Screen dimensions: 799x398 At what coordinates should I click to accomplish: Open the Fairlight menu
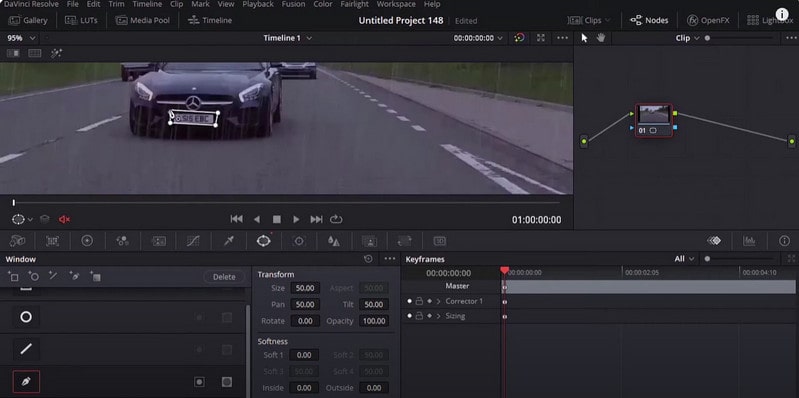click(354, 4)
